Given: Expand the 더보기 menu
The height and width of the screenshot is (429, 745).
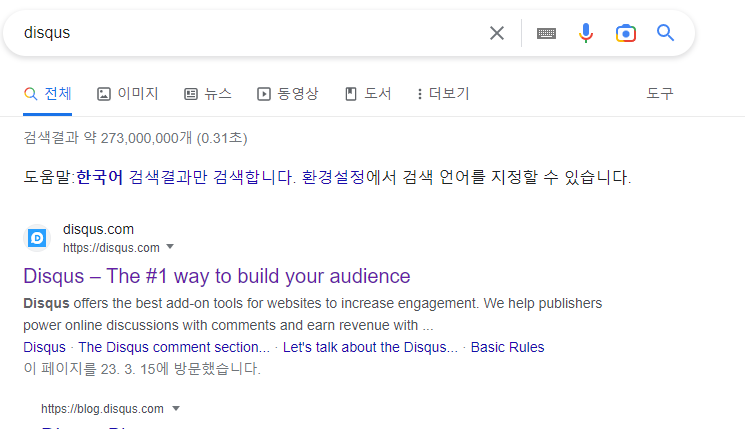Looking at the screenshot, I should tap(443, 94).
